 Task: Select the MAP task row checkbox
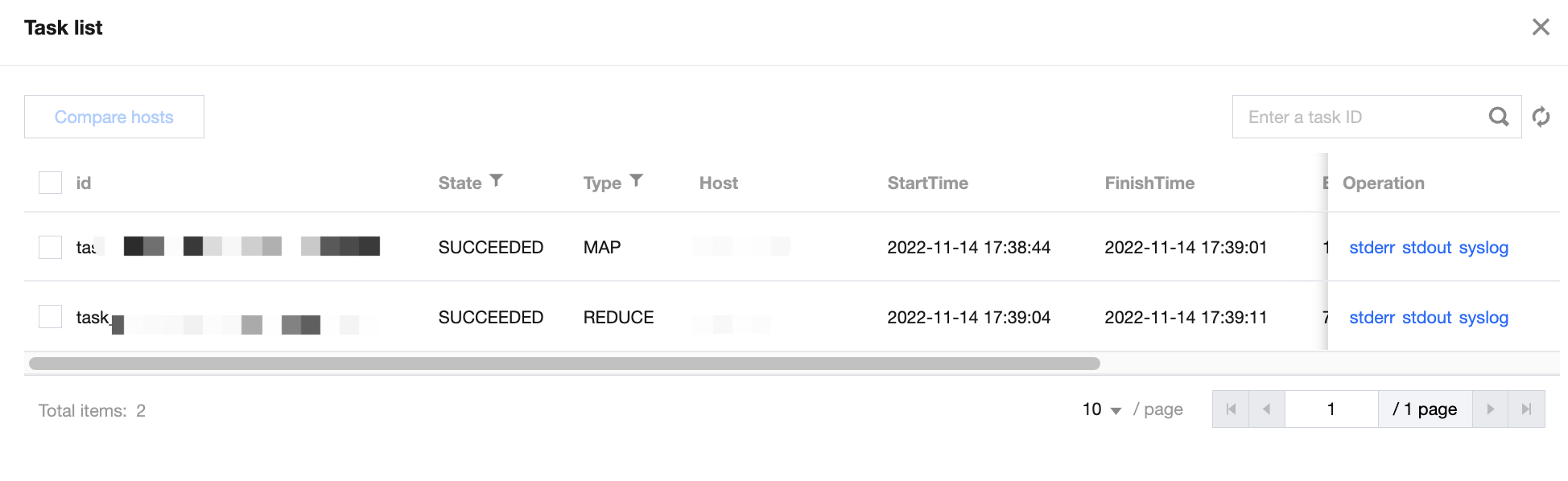[51, 247]
